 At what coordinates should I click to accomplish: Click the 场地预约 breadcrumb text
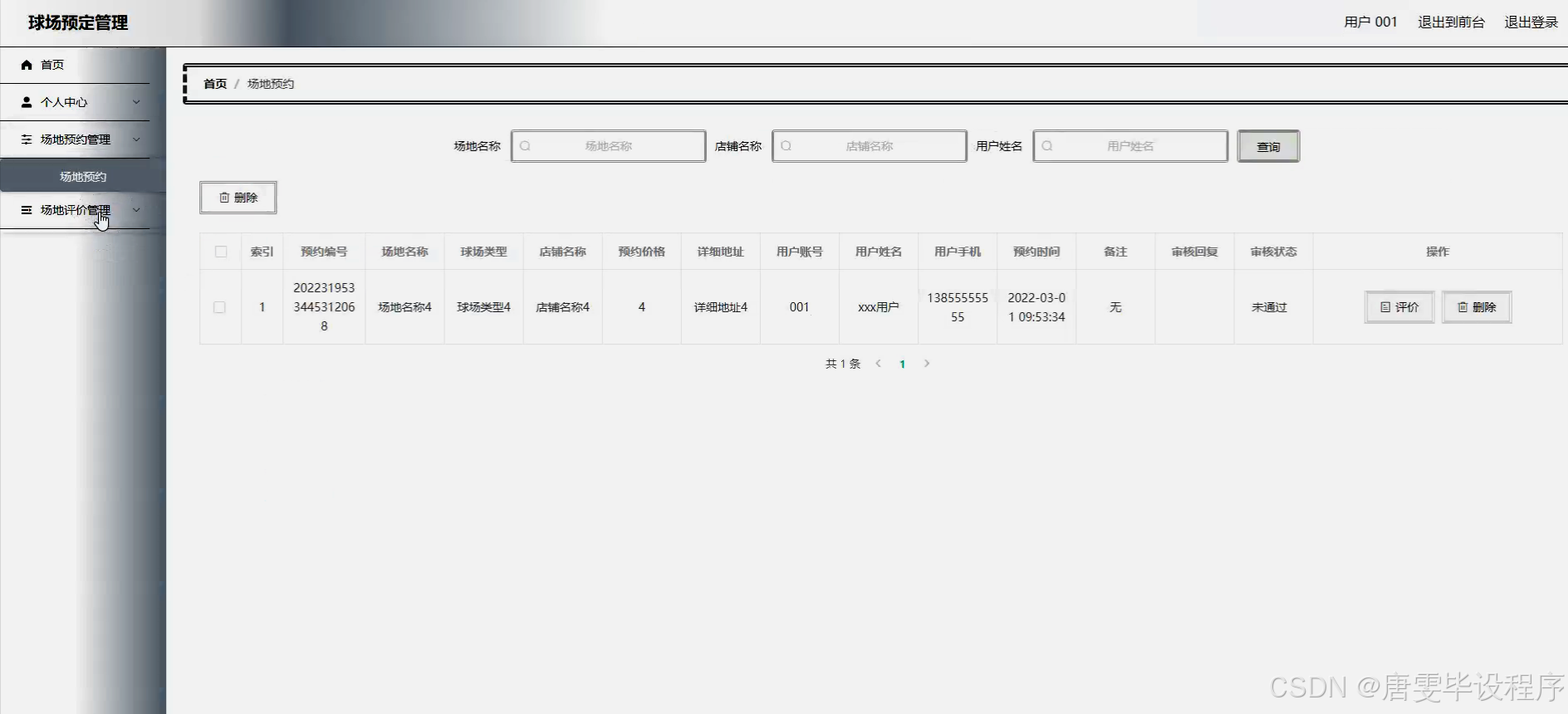[x=271, y=84]
